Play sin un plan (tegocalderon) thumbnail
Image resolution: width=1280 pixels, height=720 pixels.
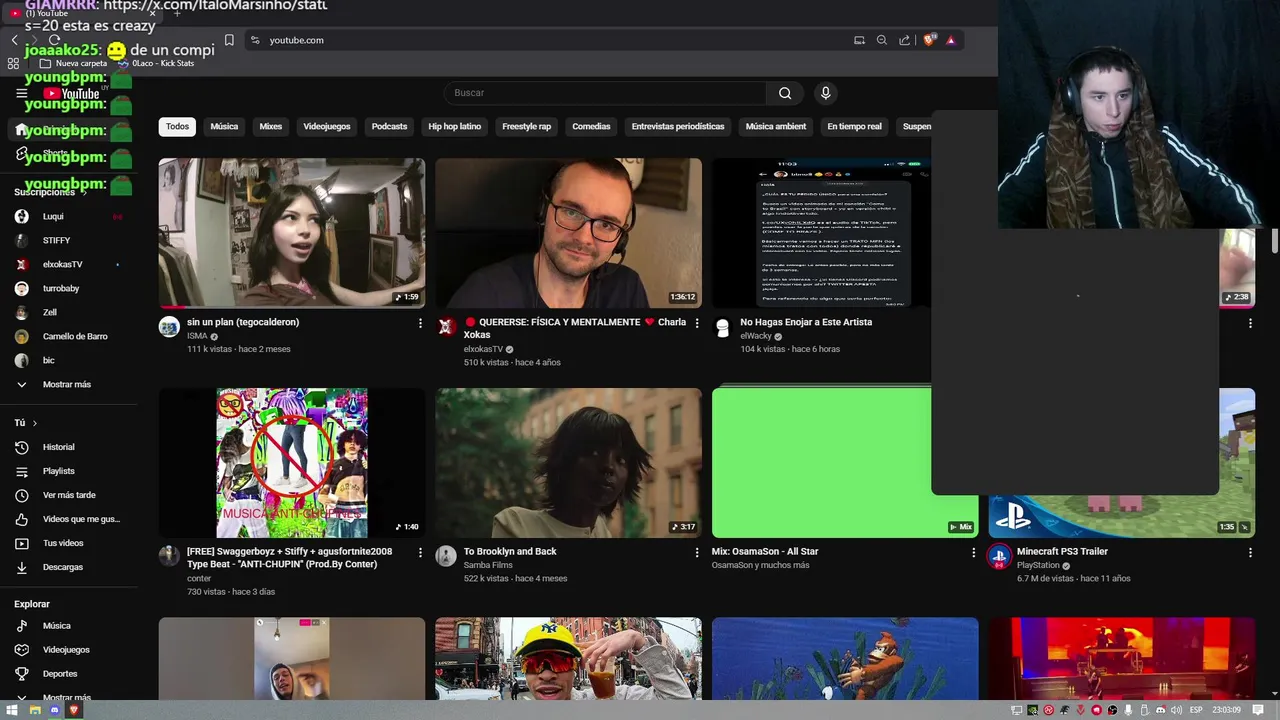tap(291, 233)
